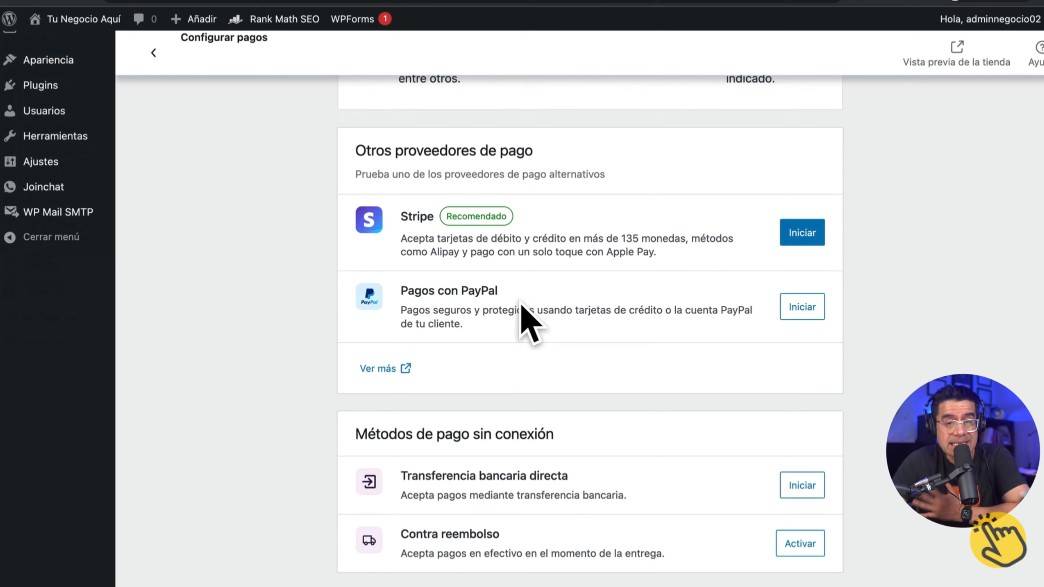1044x587 pixels.
Task: Open the Añadir new content menu
Action: (x=194, y=19)
